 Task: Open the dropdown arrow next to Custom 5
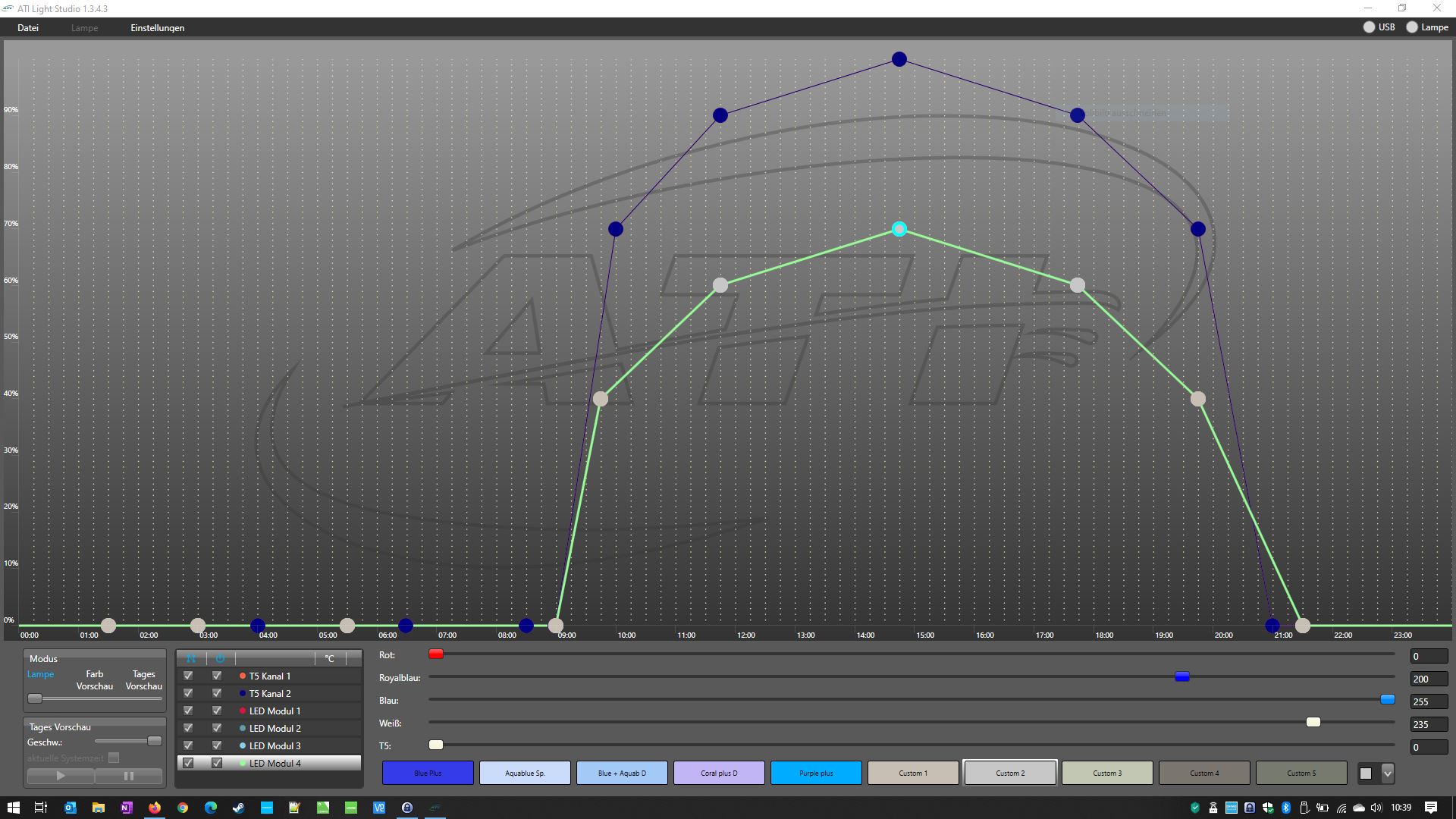pyautogui.click(x=1387, y=773)
